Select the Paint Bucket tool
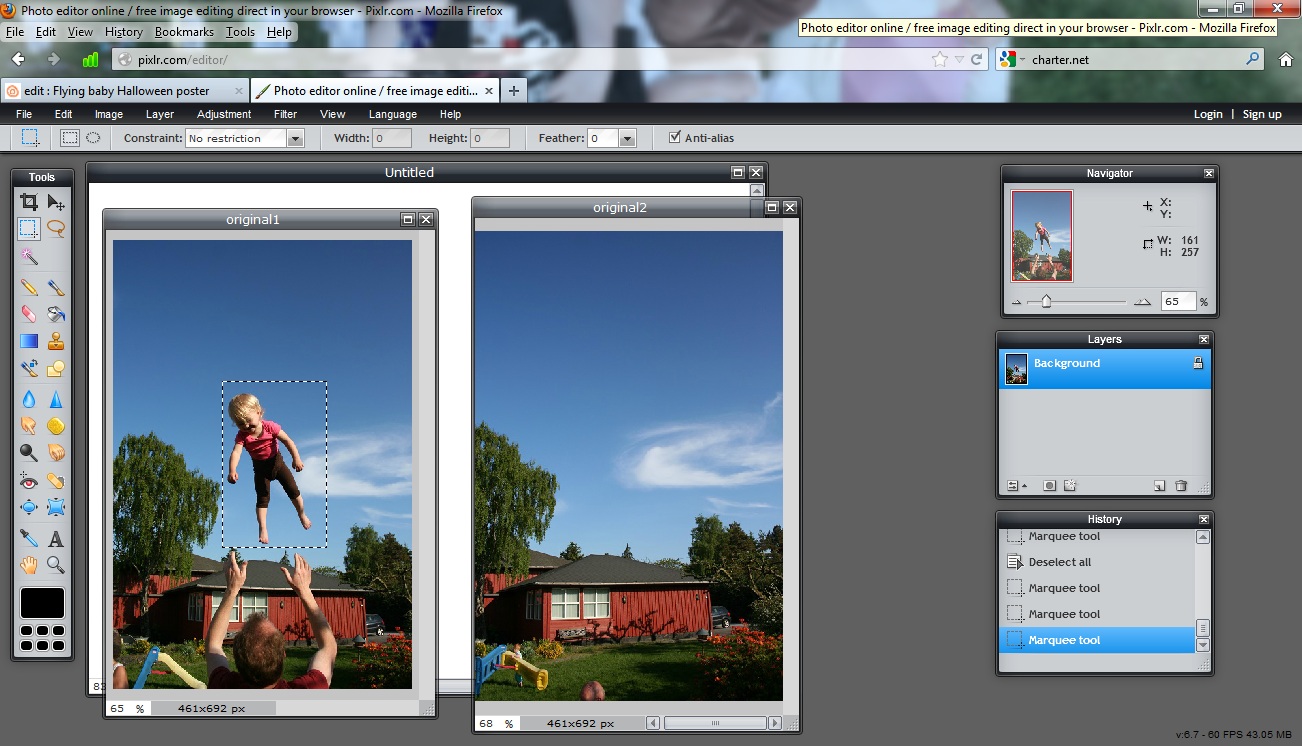The image size is (1302, 746). [x=56, y=314]
